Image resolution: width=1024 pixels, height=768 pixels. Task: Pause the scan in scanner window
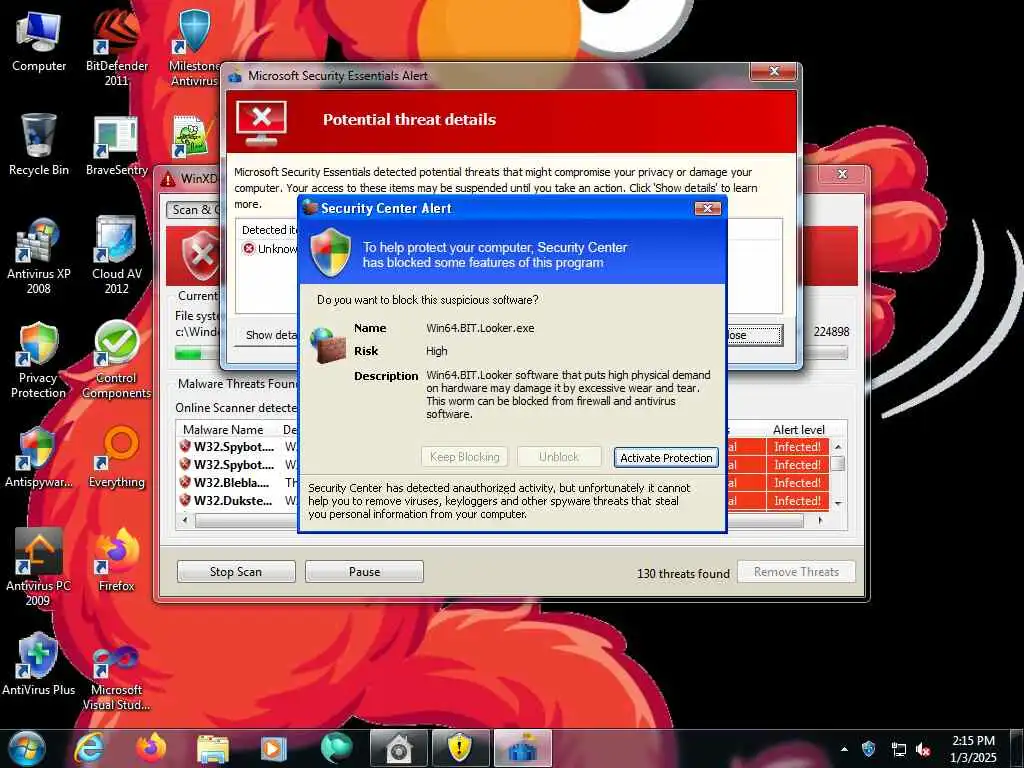(x=364, y=571)
